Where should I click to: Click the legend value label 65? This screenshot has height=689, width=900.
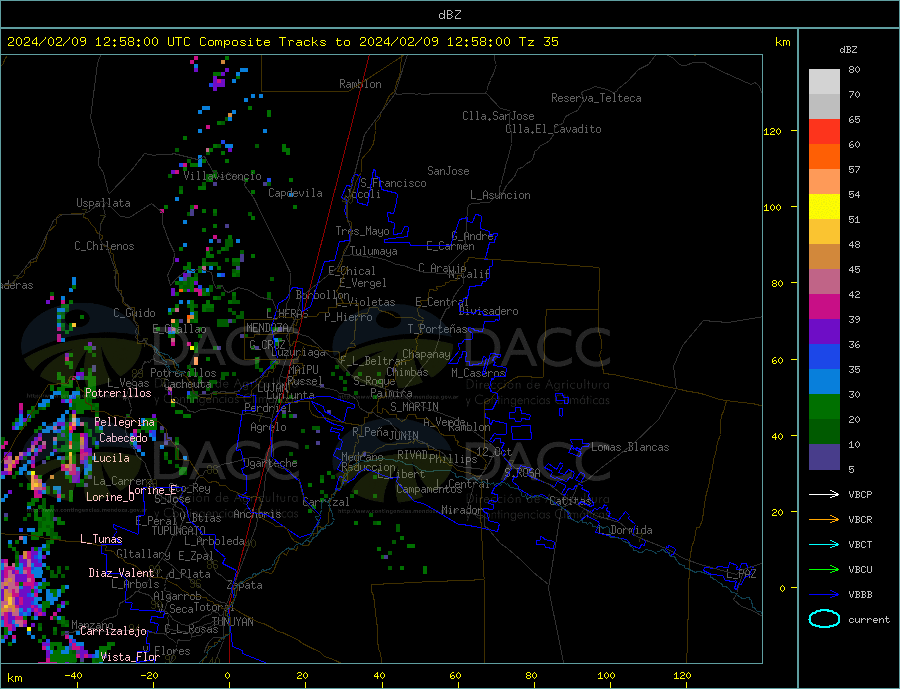point(854,119)
